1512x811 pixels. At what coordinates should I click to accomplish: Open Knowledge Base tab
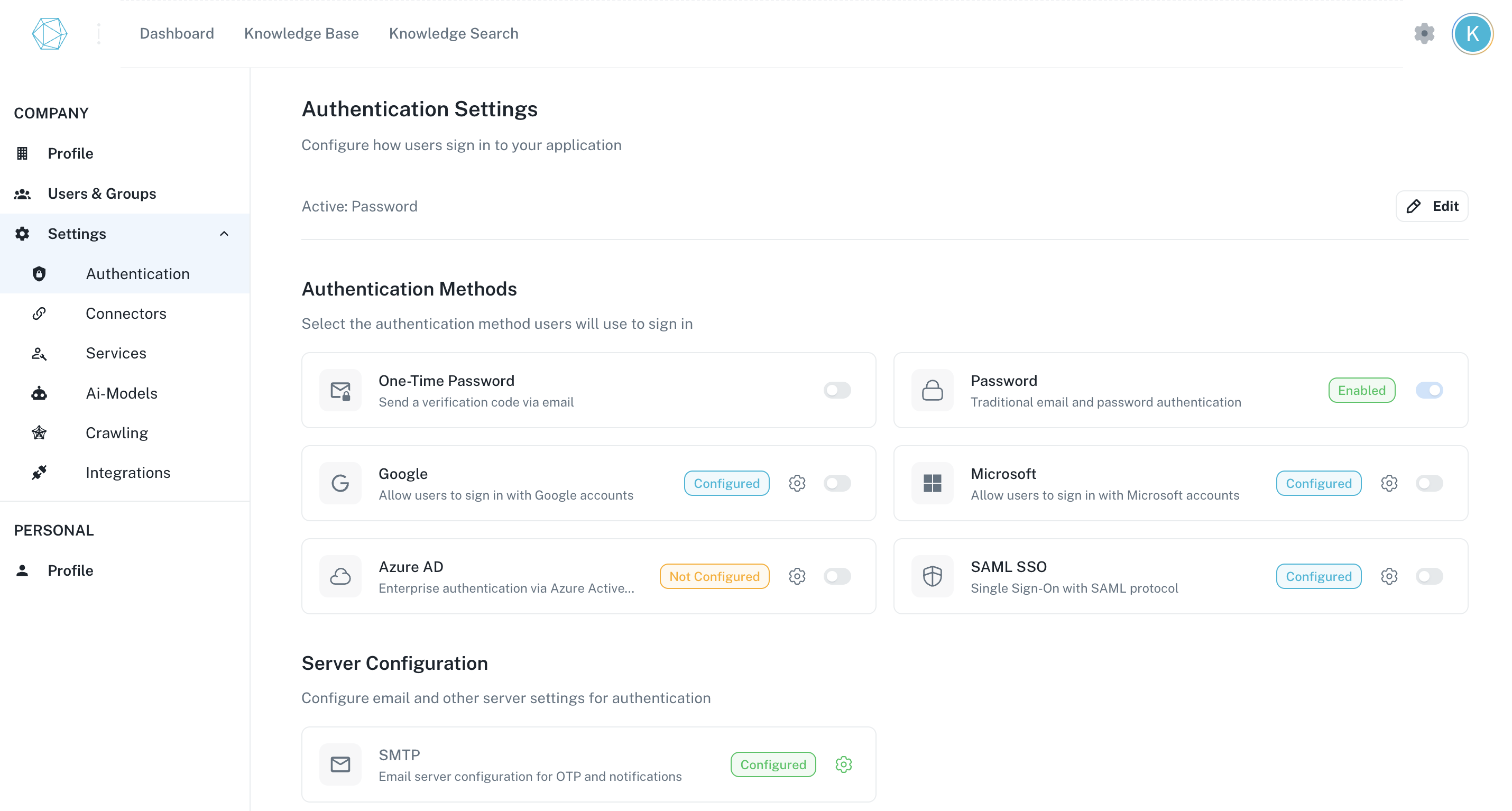pyautogui.click(x=301, y=33)
